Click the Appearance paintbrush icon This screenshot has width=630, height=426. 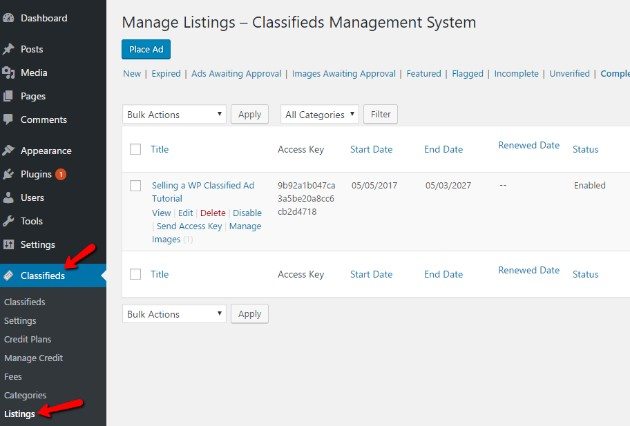(8, 150)
